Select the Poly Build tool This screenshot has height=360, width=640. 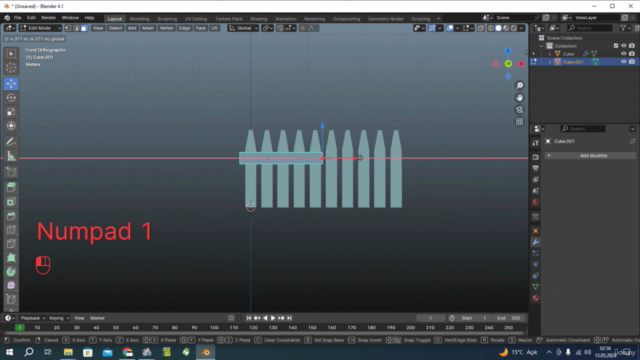(11, 258)
